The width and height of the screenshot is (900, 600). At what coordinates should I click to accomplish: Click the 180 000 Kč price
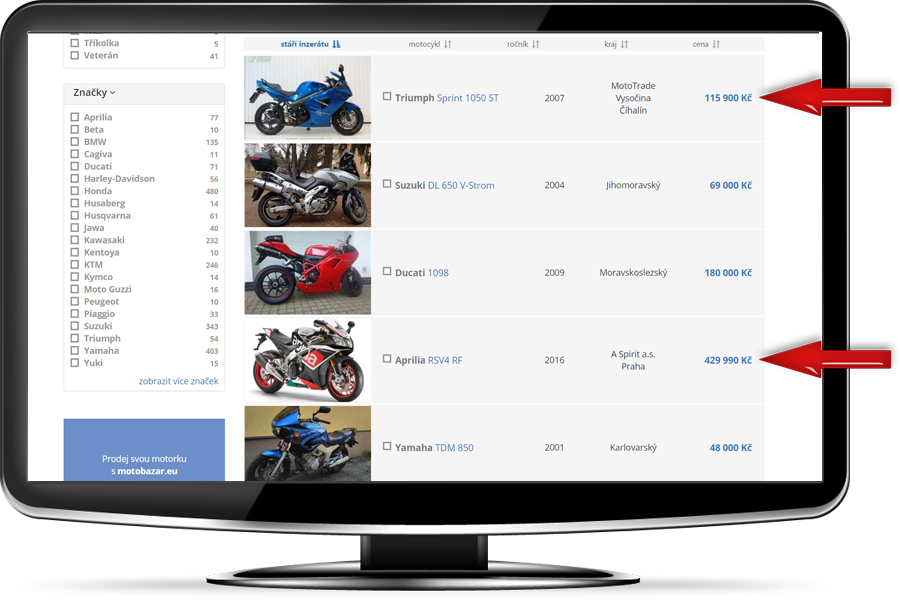coord(728,273)
